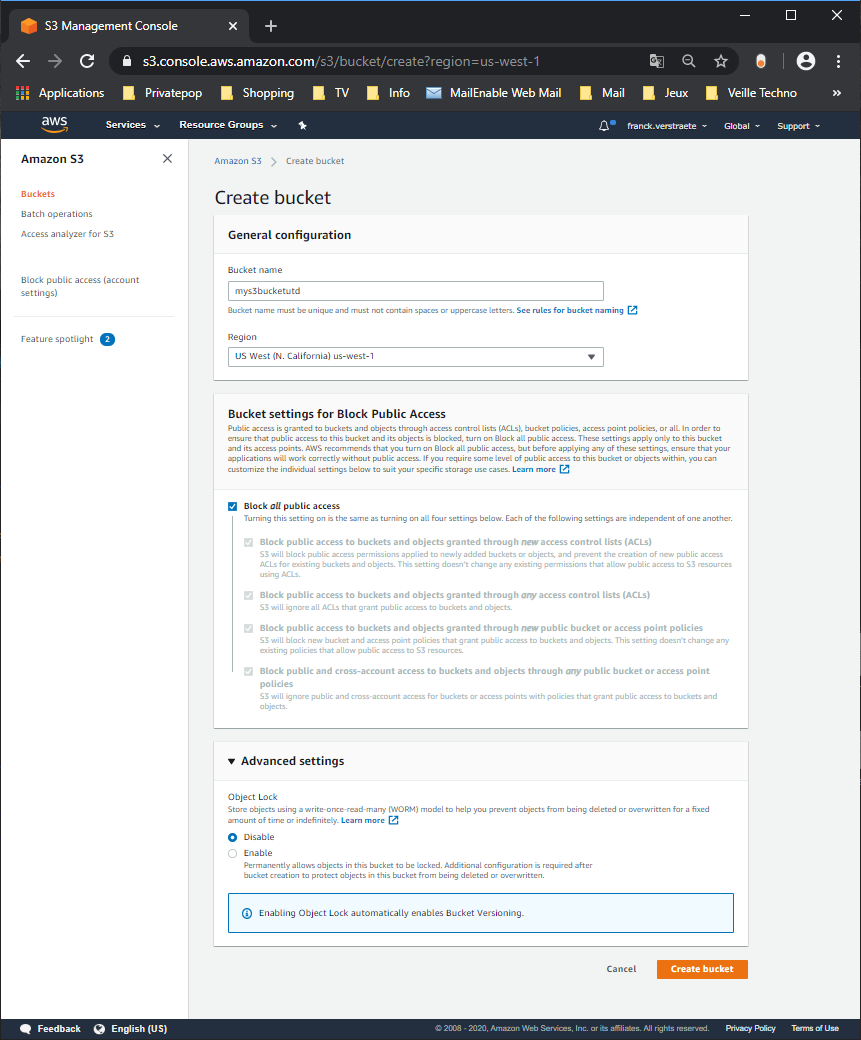Click the Cancel button
The image size is (861, 1040).
[621, 969]
